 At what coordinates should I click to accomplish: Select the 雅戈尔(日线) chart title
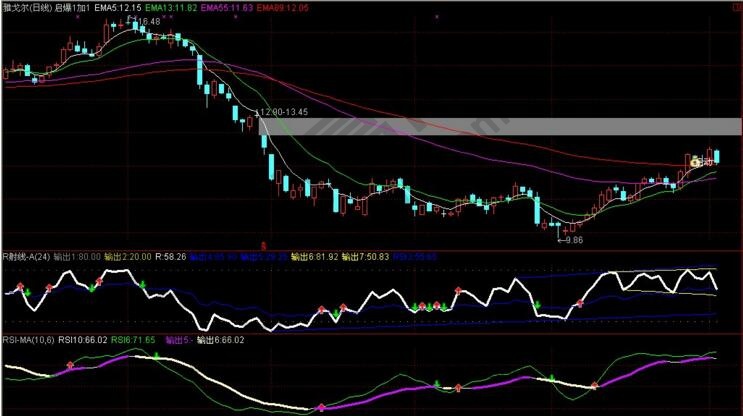[26, 7]
